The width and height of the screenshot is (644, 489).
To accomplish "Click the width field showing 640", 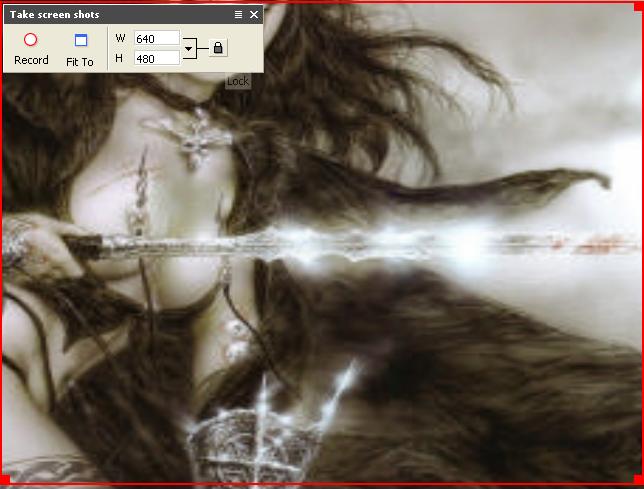I will [157, 39].
